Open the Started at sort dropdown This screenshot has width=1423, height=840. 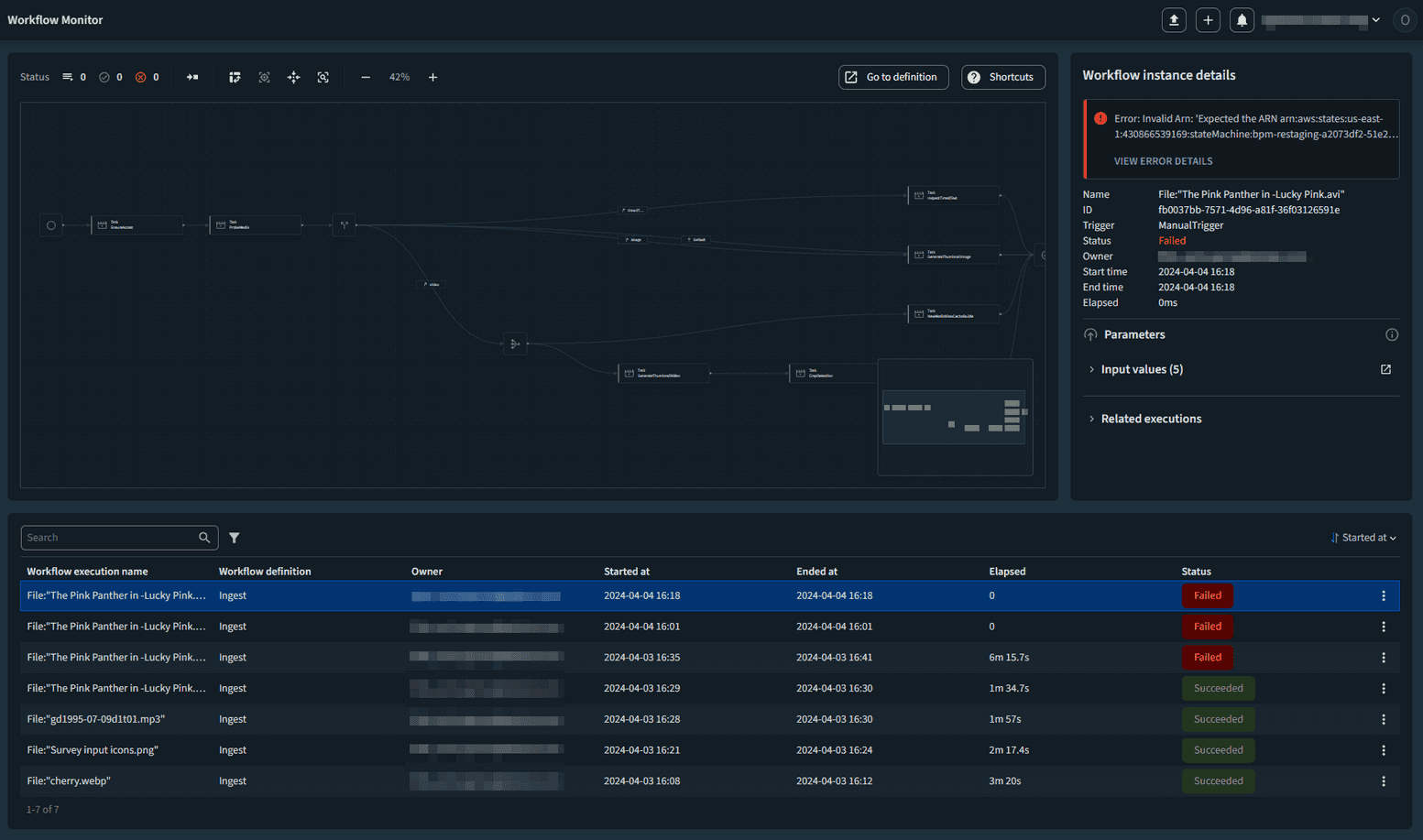point(1363,538)
